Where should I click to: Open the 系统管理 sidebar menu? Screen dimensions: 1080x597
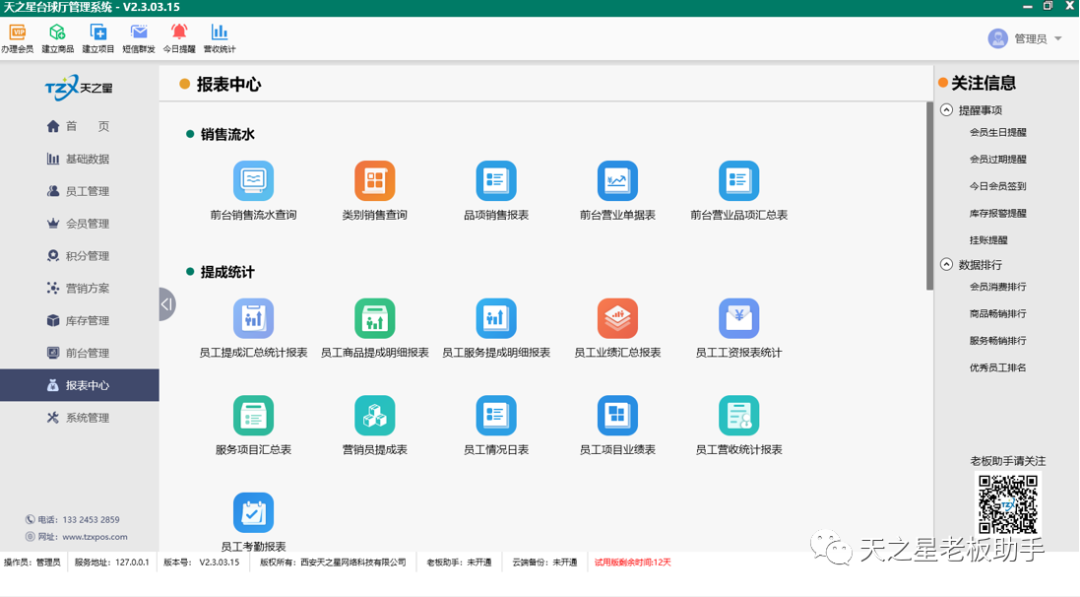79,417
